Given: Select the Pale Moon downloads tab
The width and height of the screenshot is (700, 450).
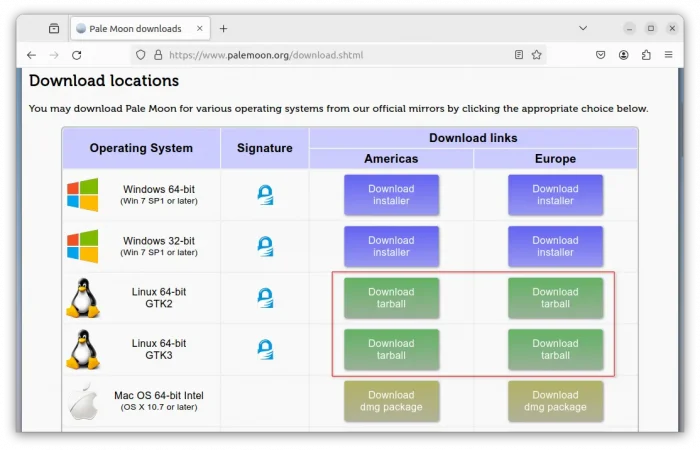Looking at the screenshot, I should [x=135, y=29].
